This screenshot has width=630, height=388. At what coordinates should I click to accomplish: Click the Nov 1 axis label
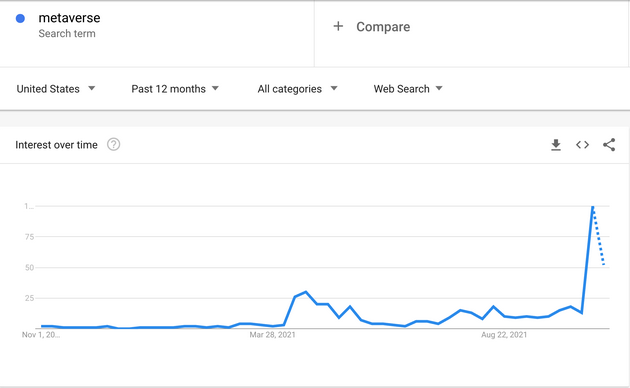(x=41, y=335)
